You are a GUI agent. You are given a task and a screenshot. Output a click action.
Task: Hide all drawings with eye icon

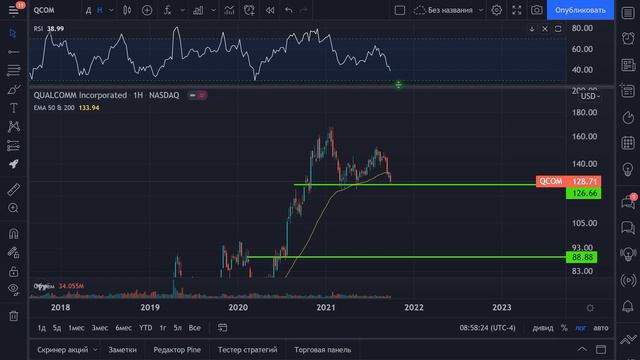[x=13, y=289]
